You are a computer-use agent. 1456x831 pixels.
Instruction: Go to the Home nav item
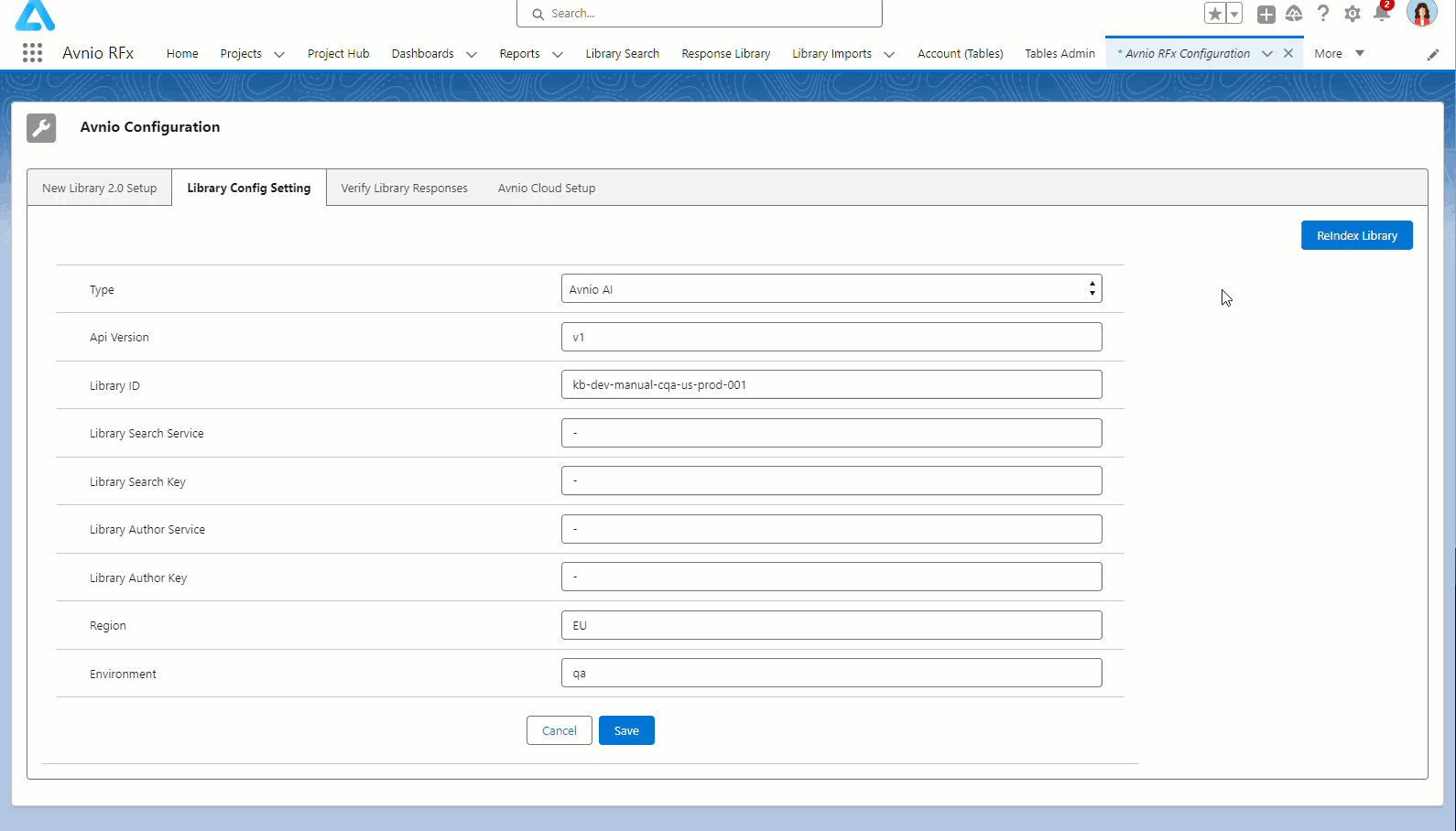[182, 53]
